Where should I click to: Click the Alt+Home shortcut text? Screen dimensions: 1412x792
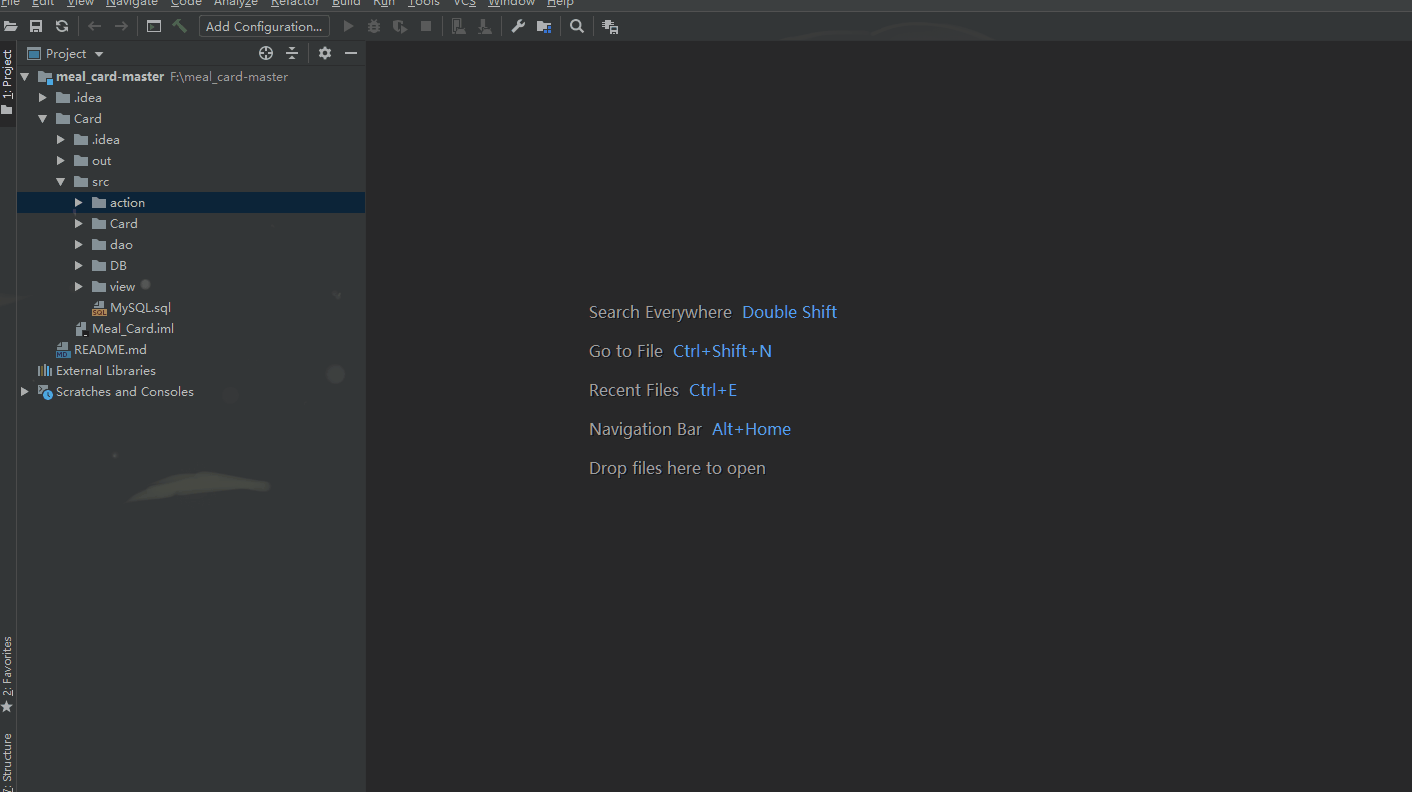[x=751, y=429]
